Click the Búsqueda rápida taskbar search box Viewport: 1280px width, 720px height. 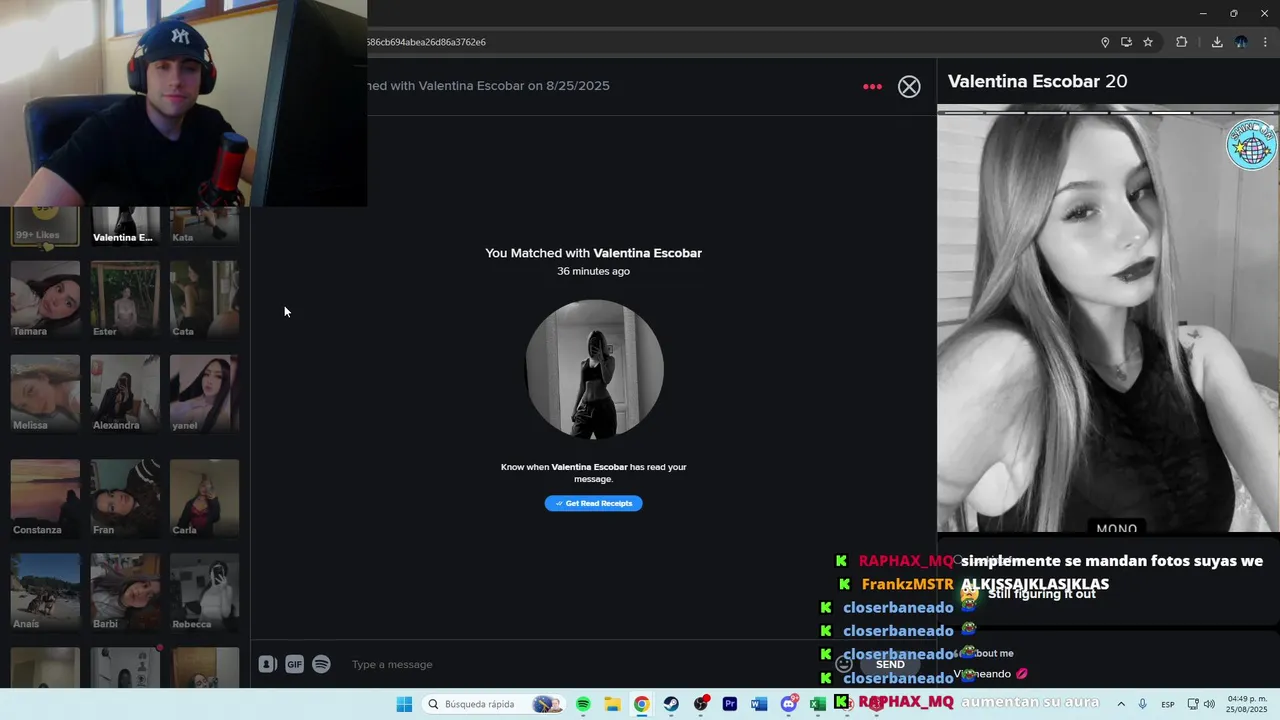(x=493, y=704)
